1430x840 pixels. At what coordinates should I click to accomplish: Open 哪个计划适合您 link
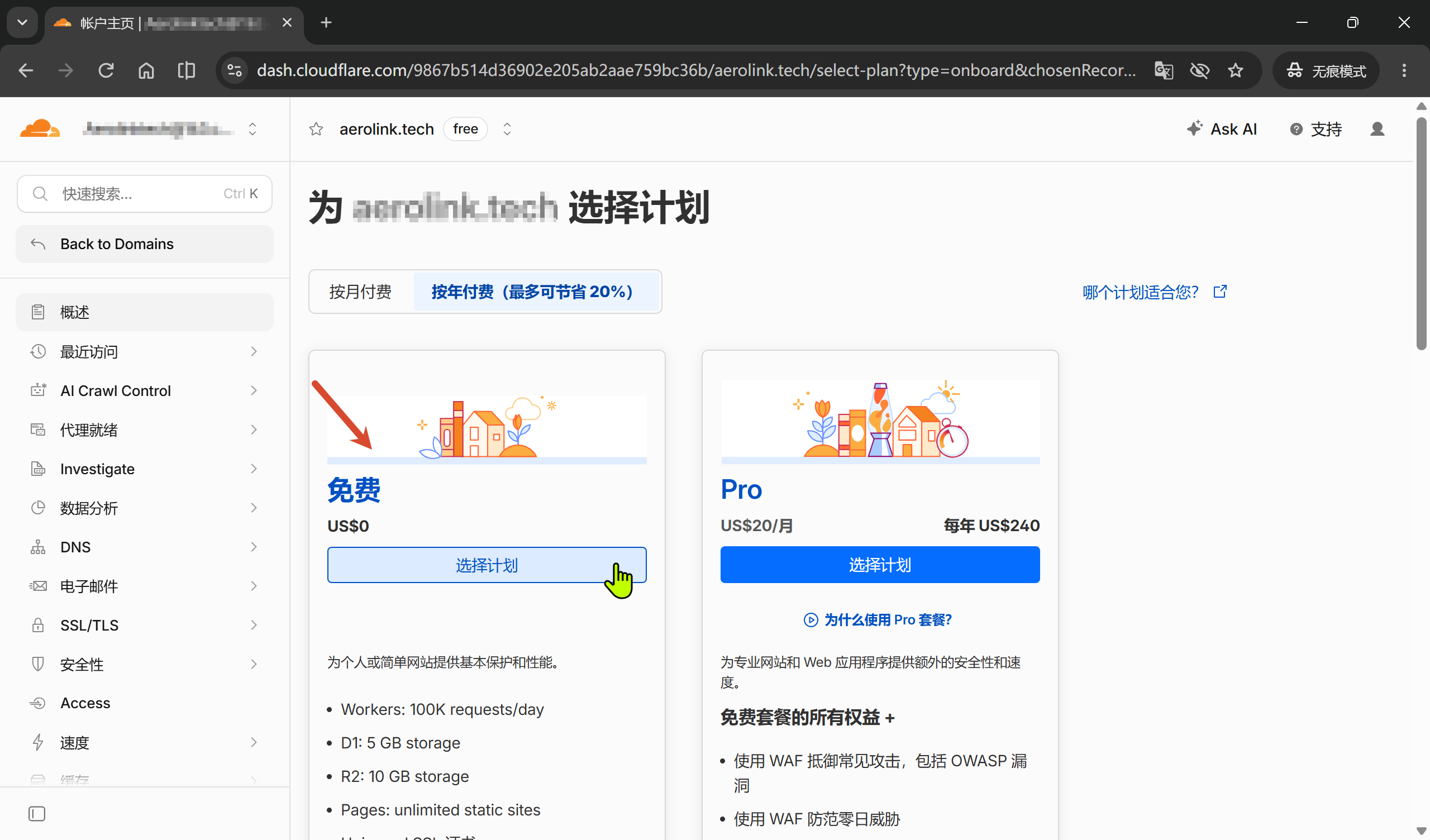1154,292
